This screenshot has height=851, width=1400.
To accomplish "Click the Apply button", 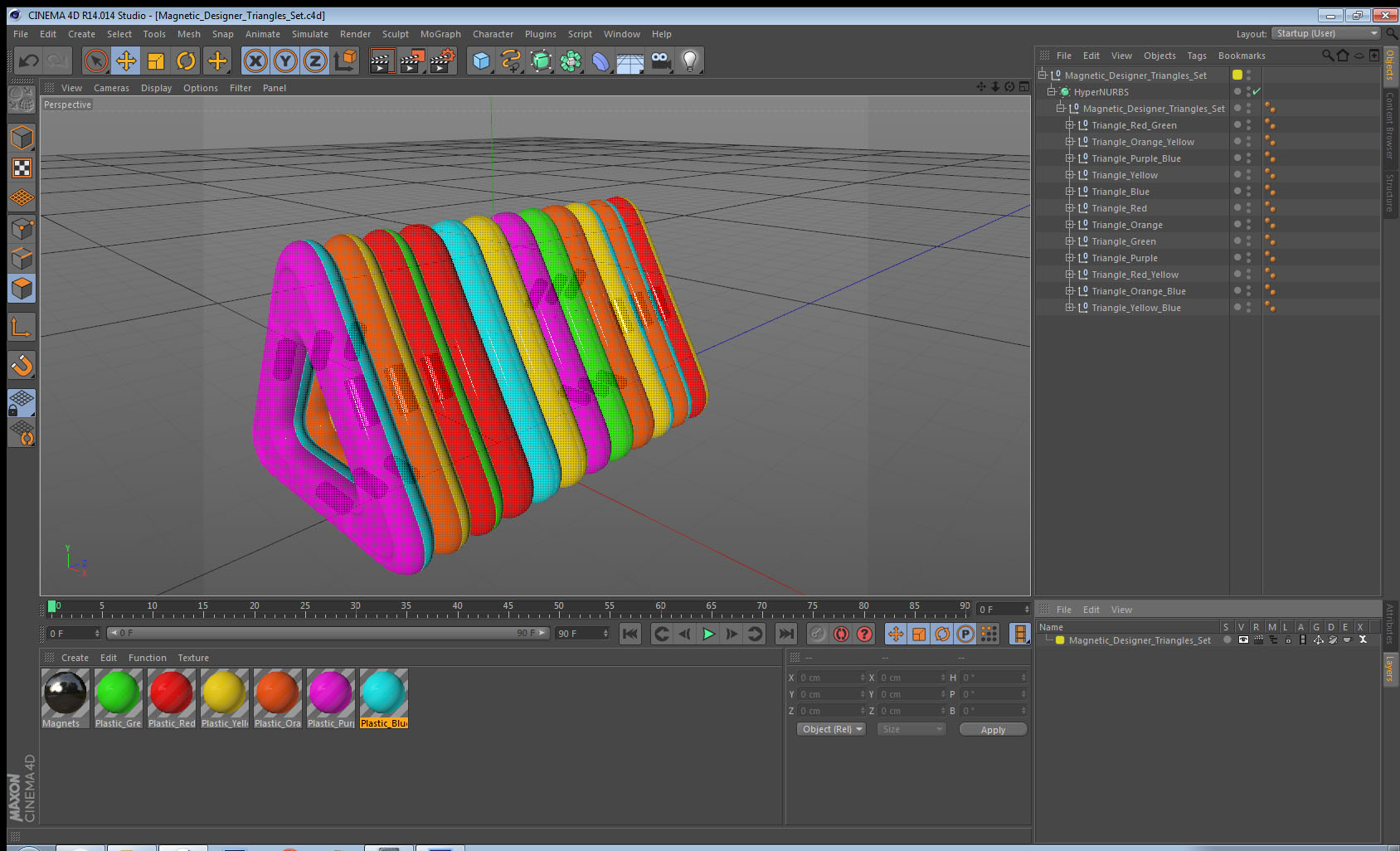I will pyautogui.click(x=993, y=730).
